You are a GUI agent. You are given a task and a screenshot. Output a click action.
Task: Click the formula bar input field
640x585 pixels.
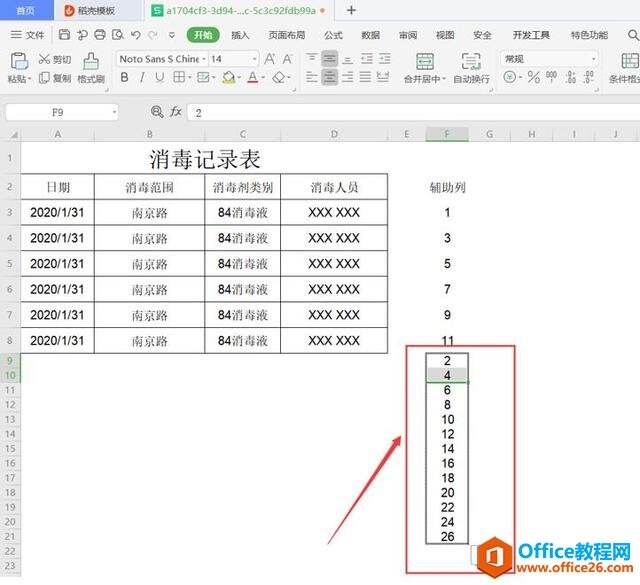[x=413, y=113]
